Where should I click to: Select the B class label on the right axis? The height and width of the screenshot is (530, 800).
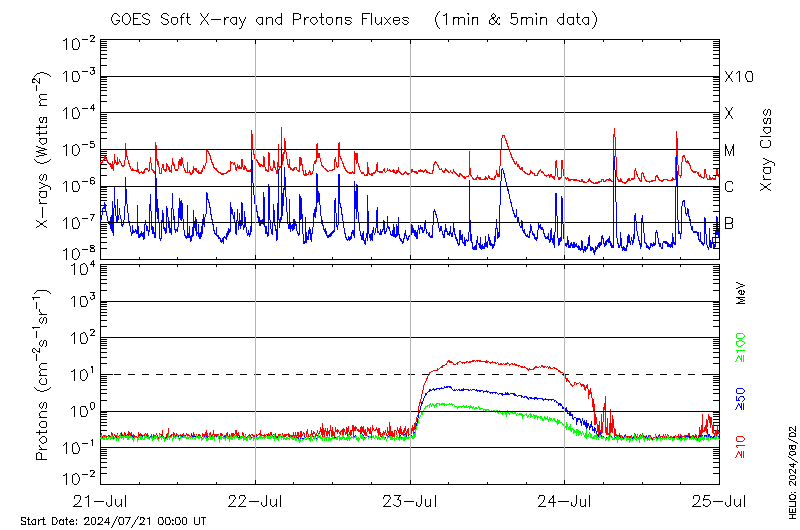[730, 223]
